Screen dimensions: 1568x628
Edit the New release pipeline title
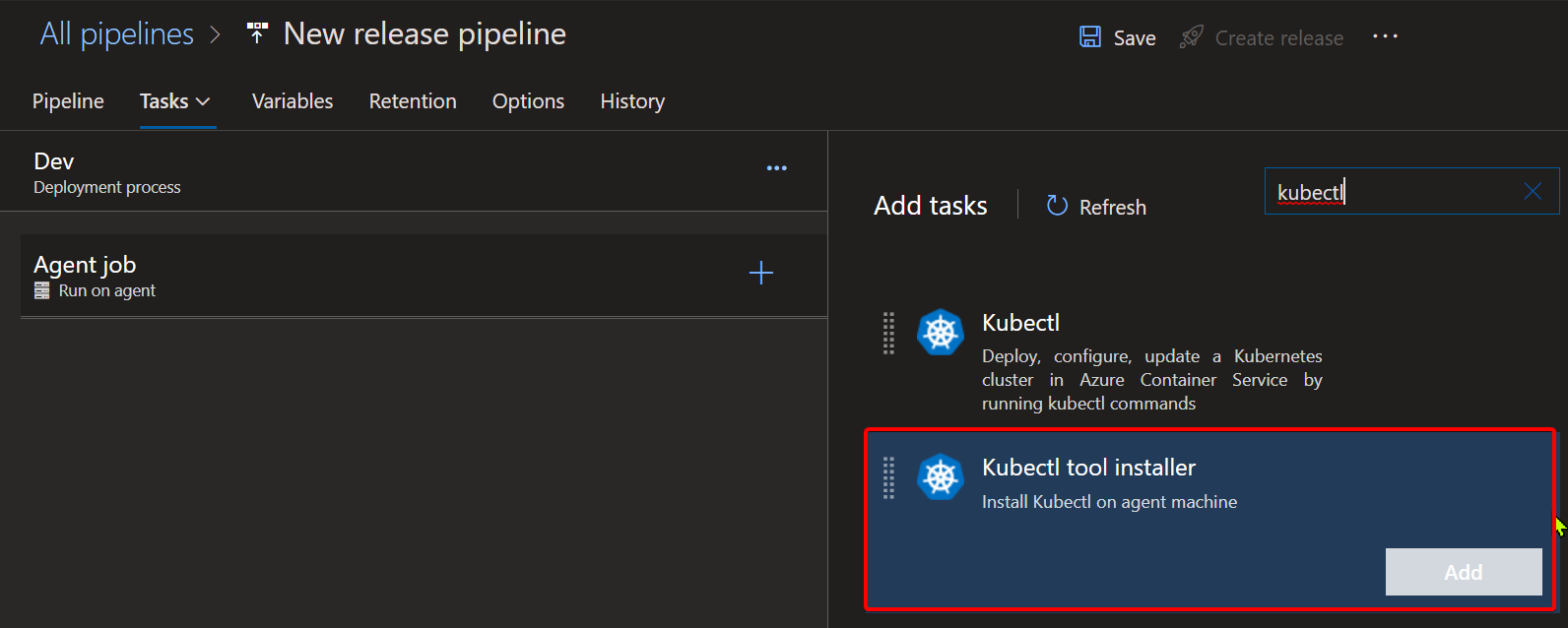425,34
